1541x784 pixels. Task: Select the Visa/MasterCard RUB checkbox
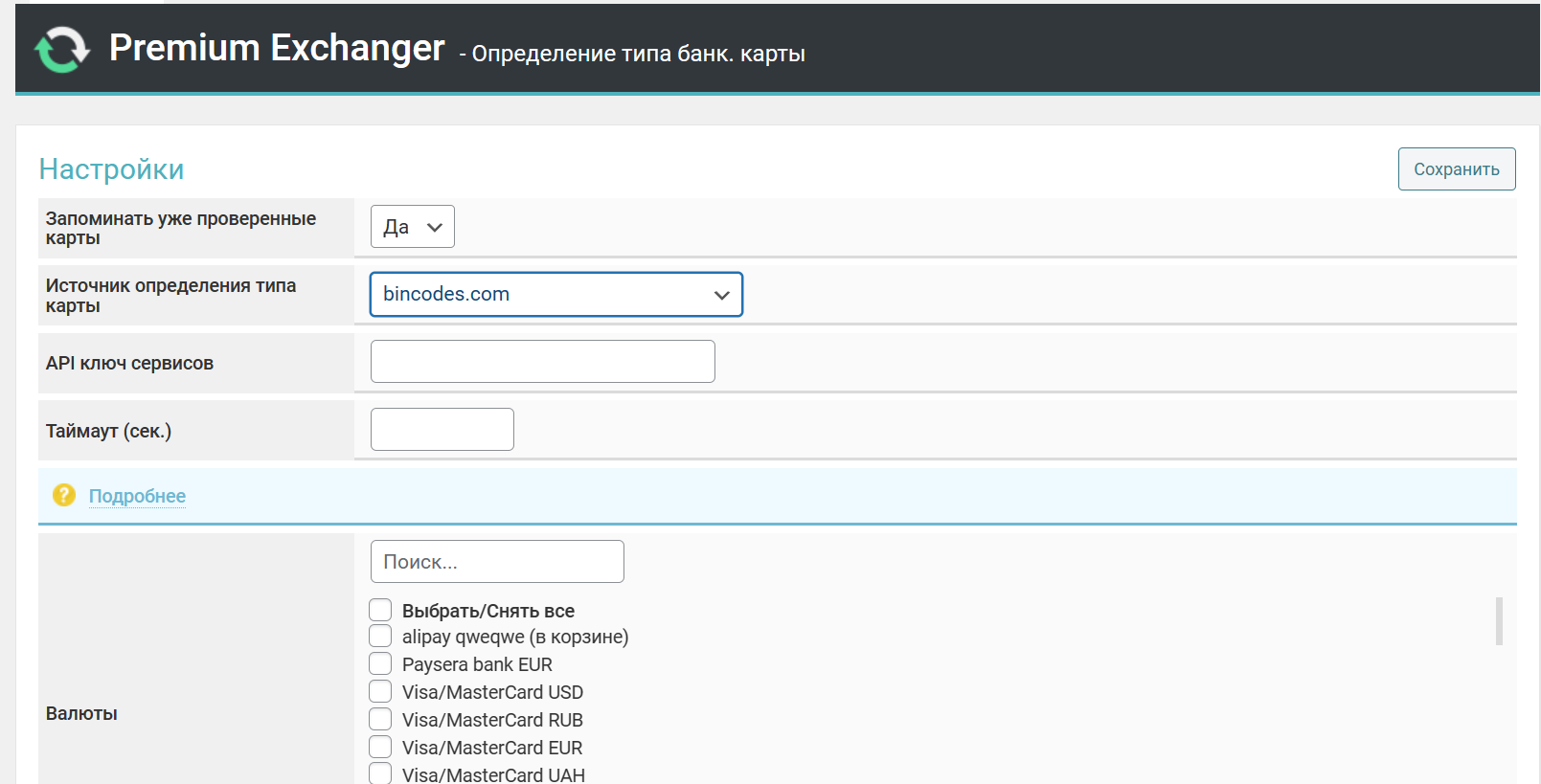380,719
